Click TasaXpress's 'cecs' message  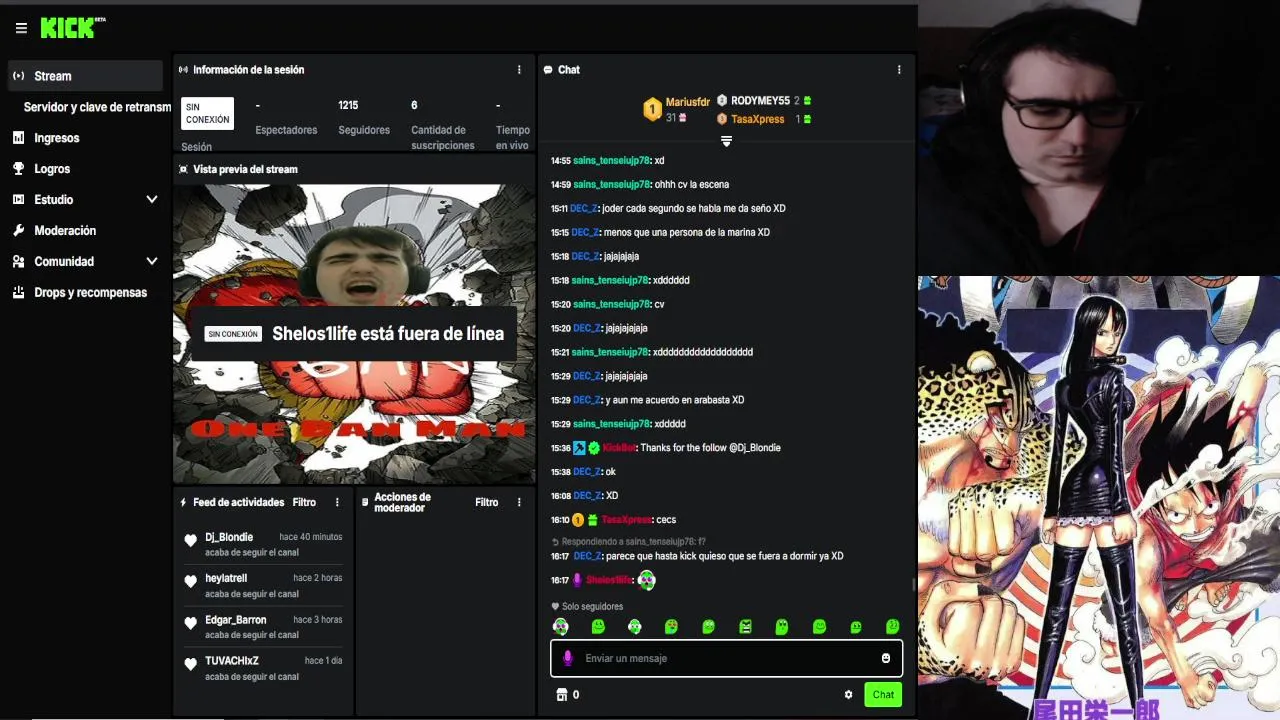[x=666, y=520]
